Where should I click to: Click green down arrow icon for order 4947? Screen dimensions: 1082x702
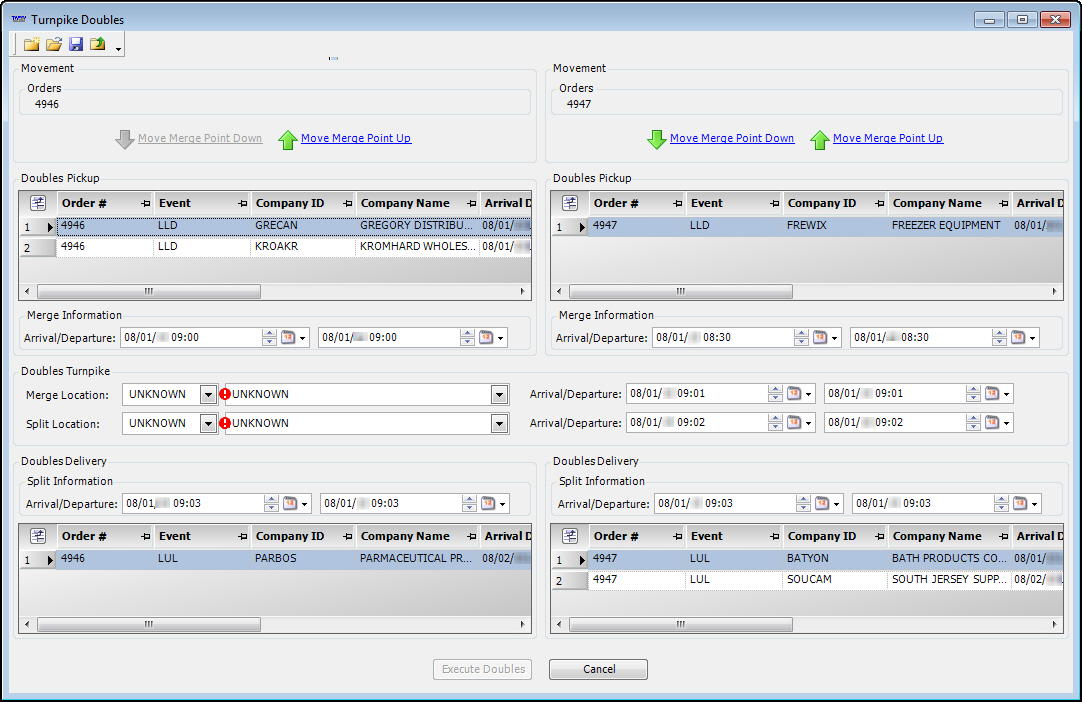tap(657, 139)
